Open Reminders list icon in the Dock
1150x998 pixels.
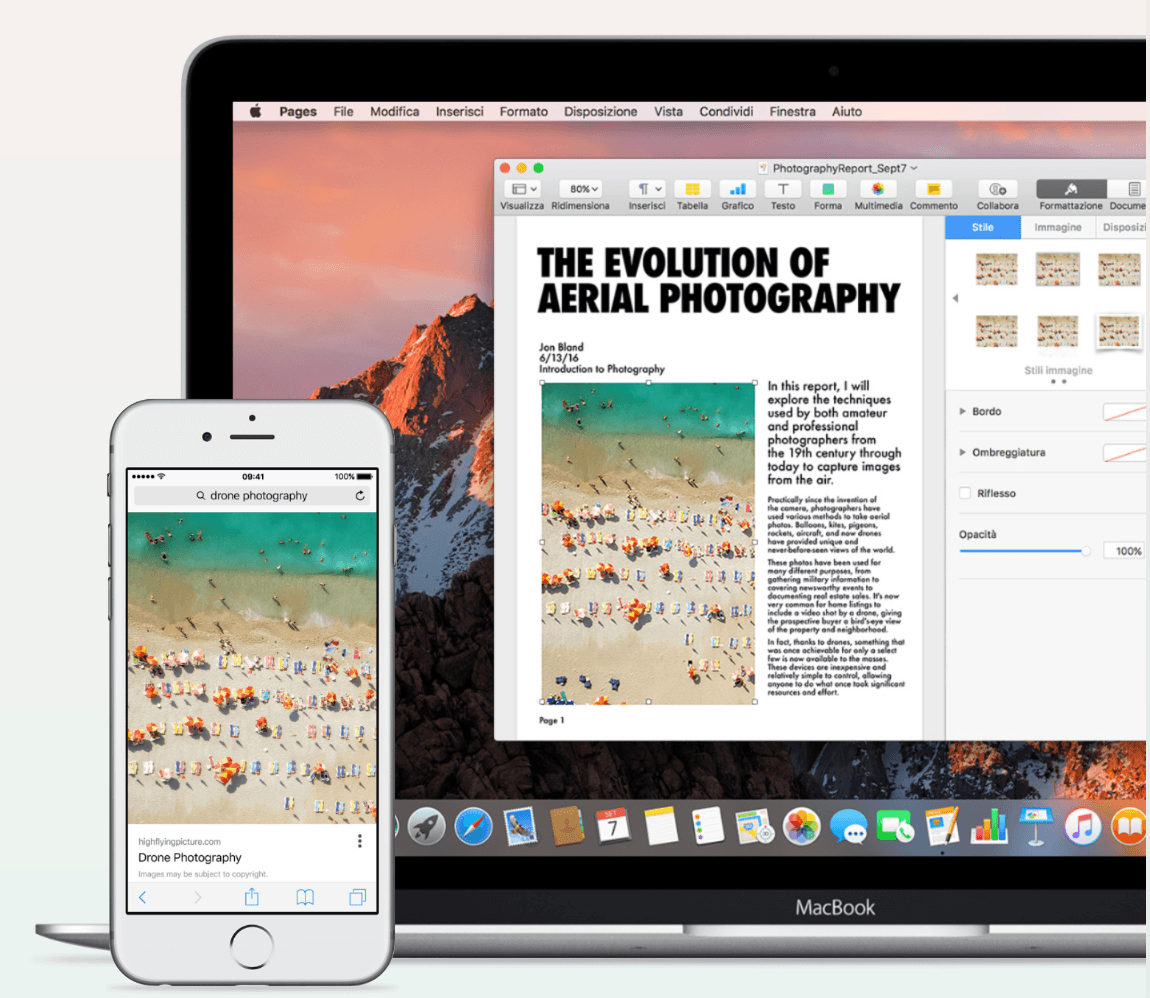tap(708, 826)
